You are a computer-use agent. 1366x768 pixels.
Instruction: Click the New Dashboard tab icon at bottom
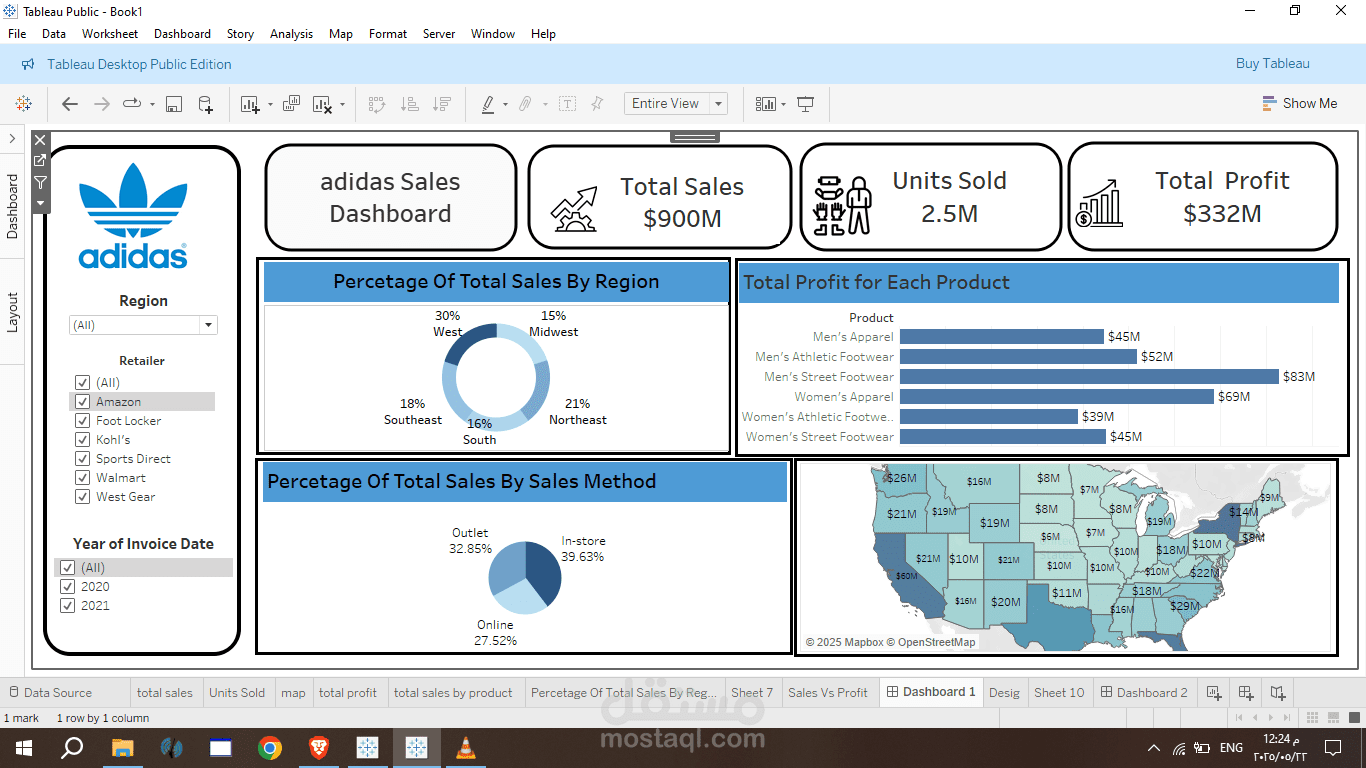(x=1246, y=692)
